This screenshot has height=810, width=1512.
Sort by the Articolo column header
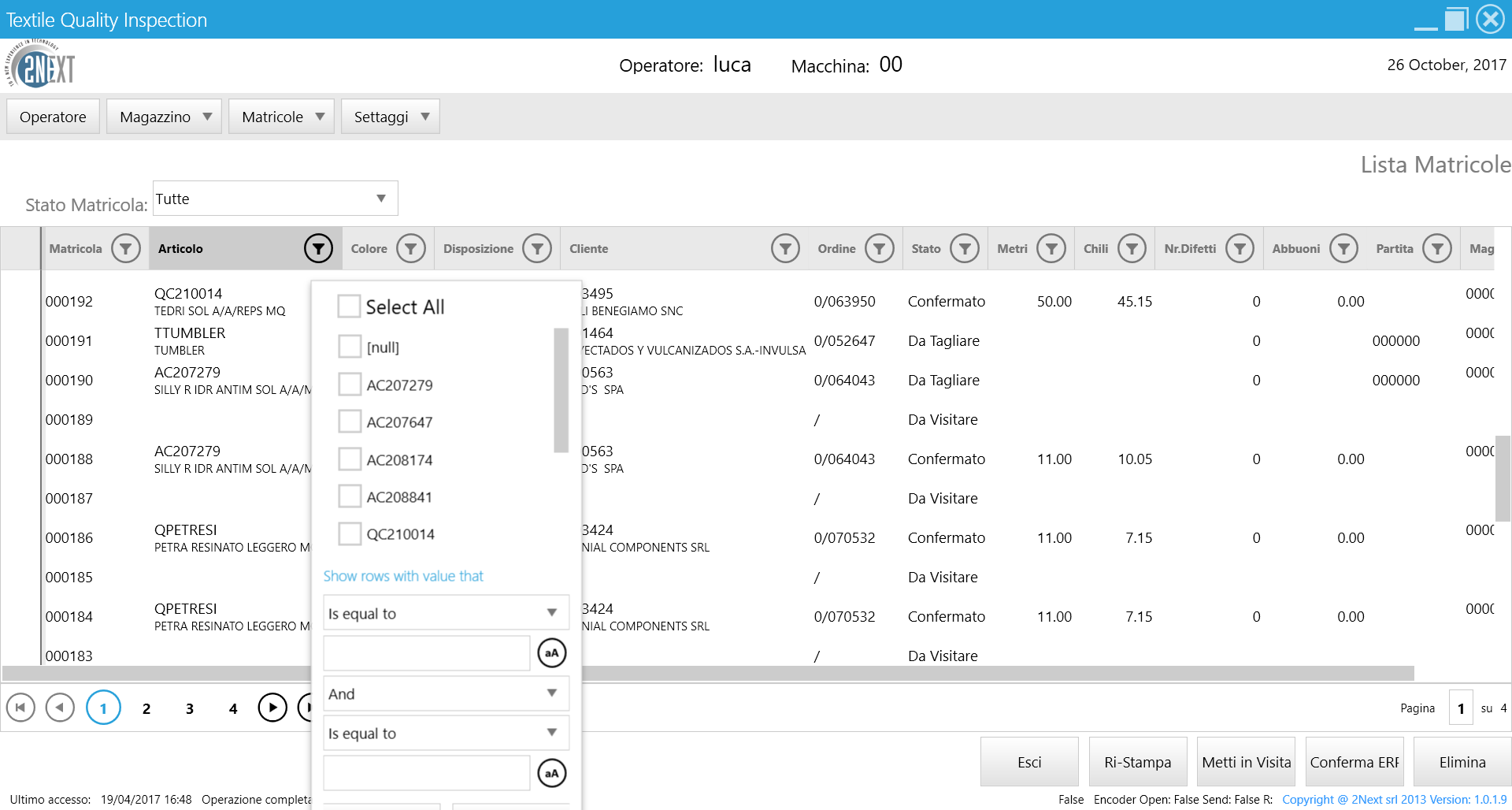[180, 248]
